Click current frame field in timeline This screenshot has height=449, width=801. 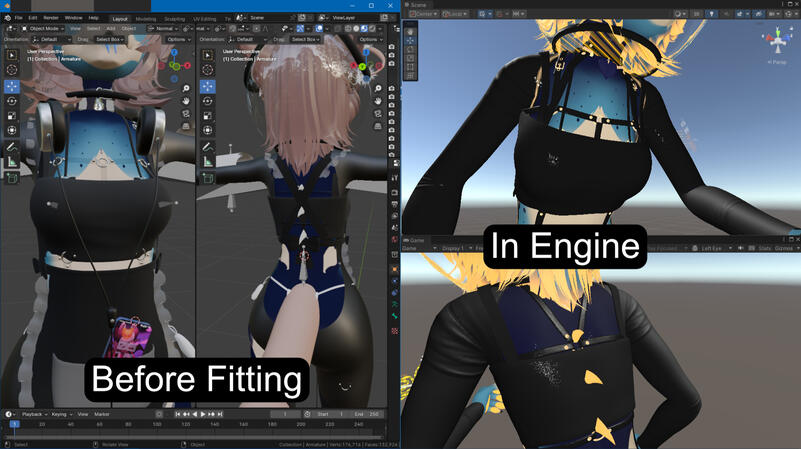tap(286, 414)
